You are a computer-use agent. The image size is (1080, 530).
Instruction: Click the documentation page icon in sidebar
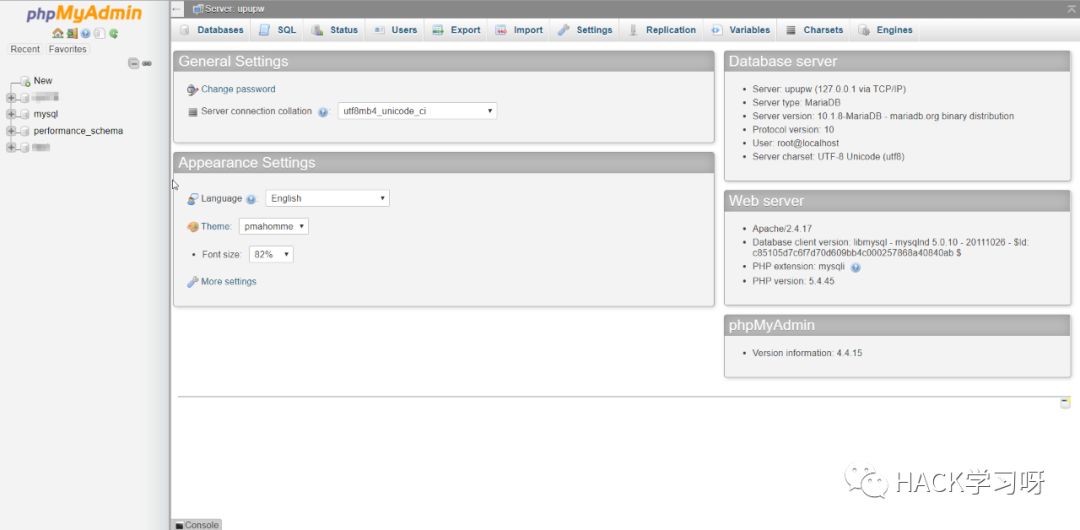coord(99,33)
